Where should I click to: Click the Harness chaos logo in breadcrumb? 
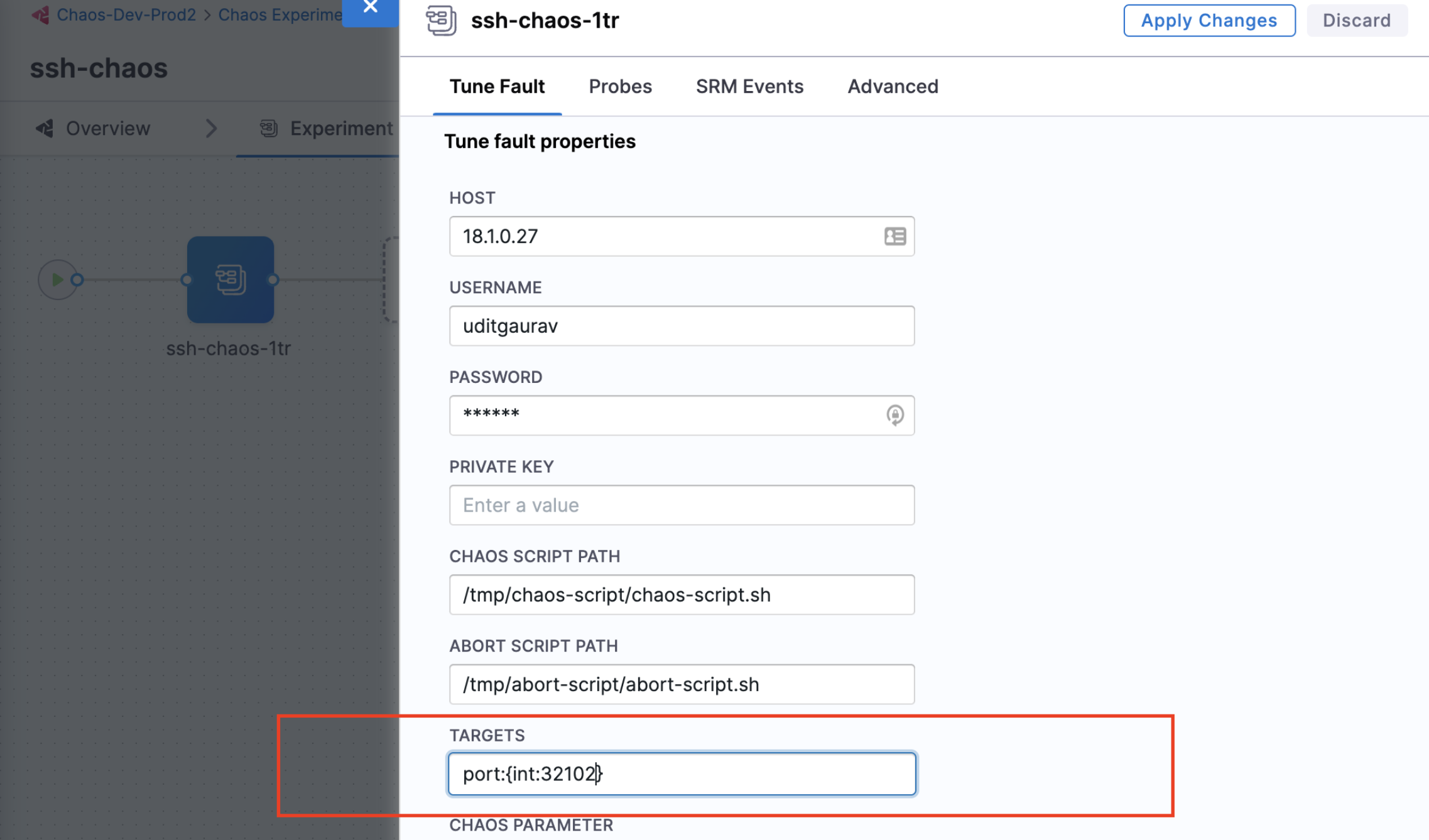pos(41,15)
